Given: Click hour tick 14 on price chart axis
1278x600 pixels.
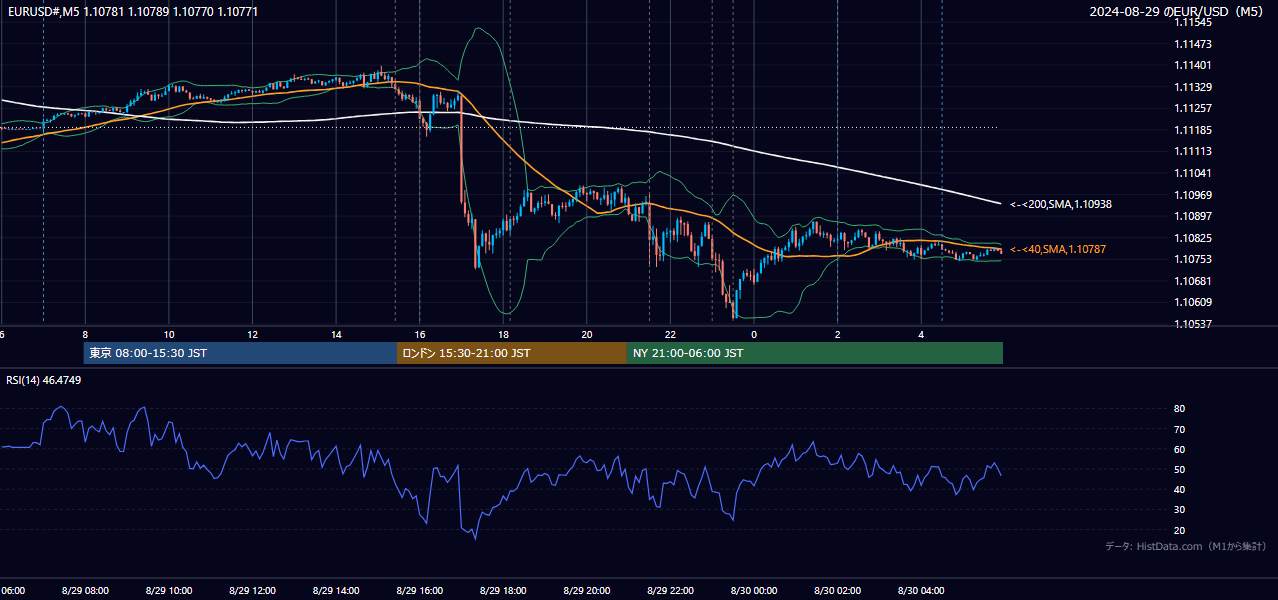Looking at the screenshot, I should click(336, 334).
